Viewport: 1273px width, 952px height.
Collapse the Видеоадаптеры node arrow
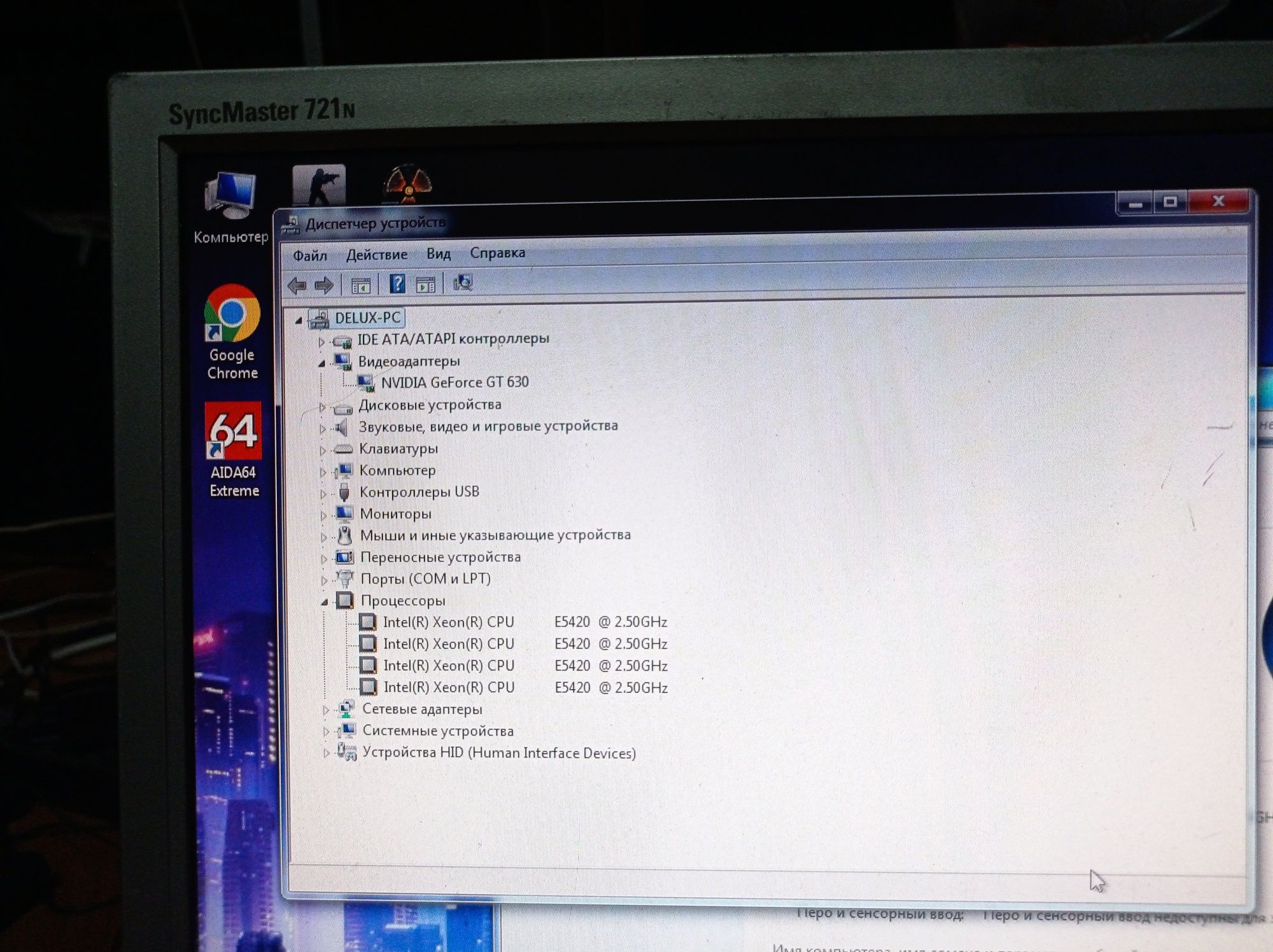(321, 363)
